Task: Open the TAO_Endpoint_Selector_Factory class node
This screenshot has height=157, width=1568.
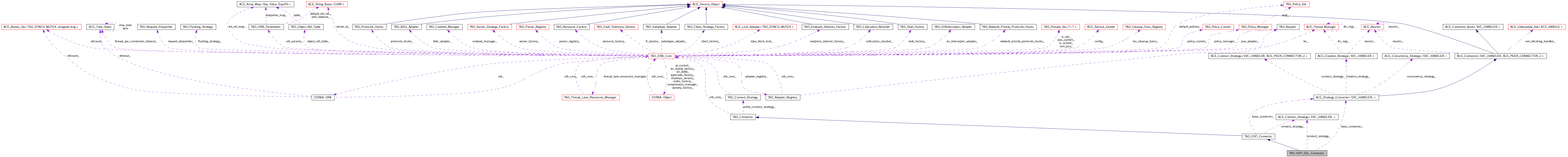Action: 825,27
